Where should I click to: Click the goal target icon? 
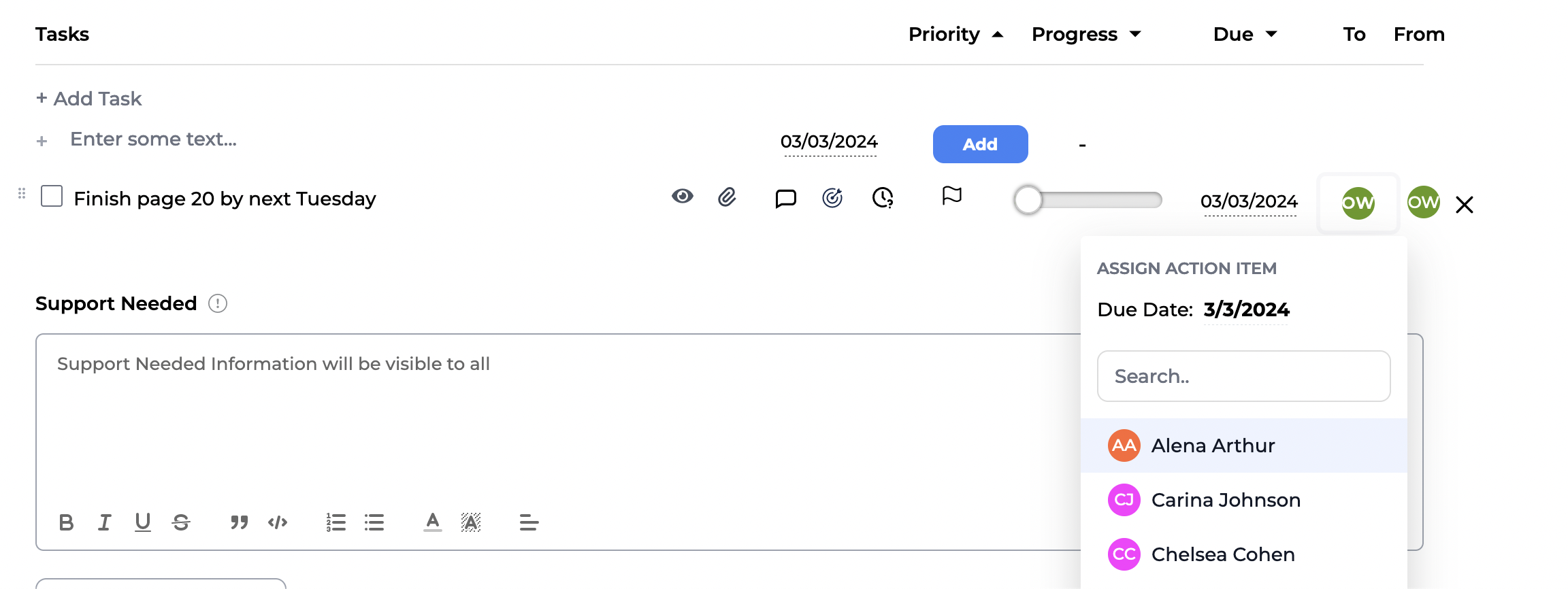pos(832,198)
